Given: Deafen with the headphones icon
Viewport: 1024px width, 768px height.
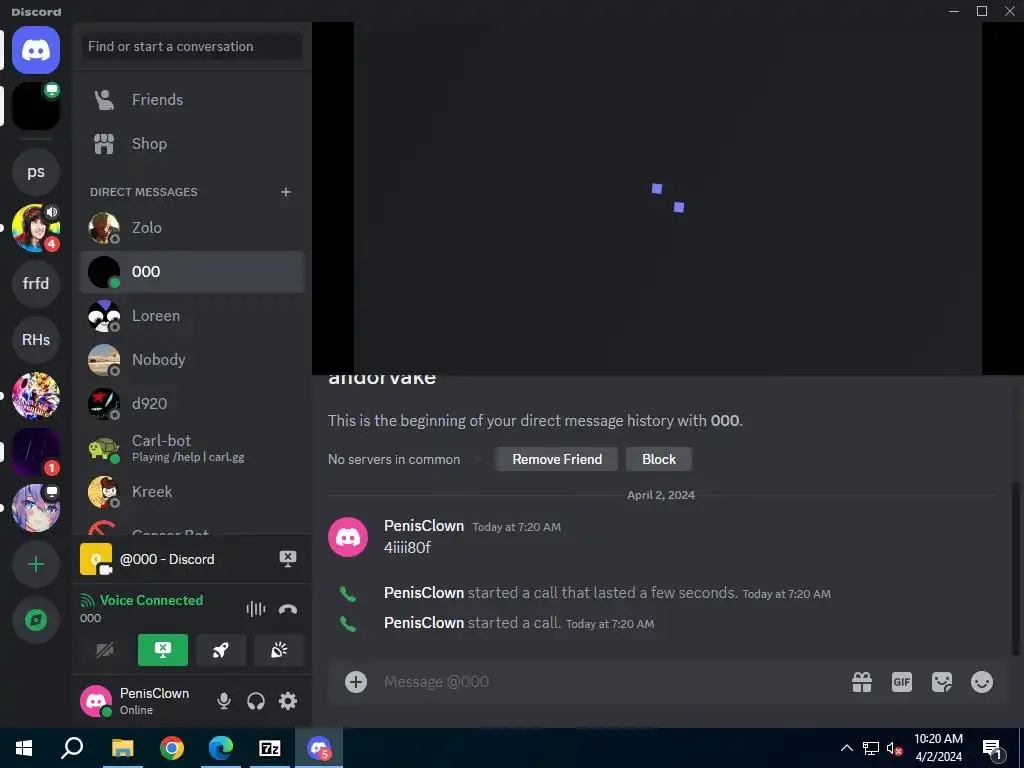Looking at the screenshot, I should click(x=256, y=701).
